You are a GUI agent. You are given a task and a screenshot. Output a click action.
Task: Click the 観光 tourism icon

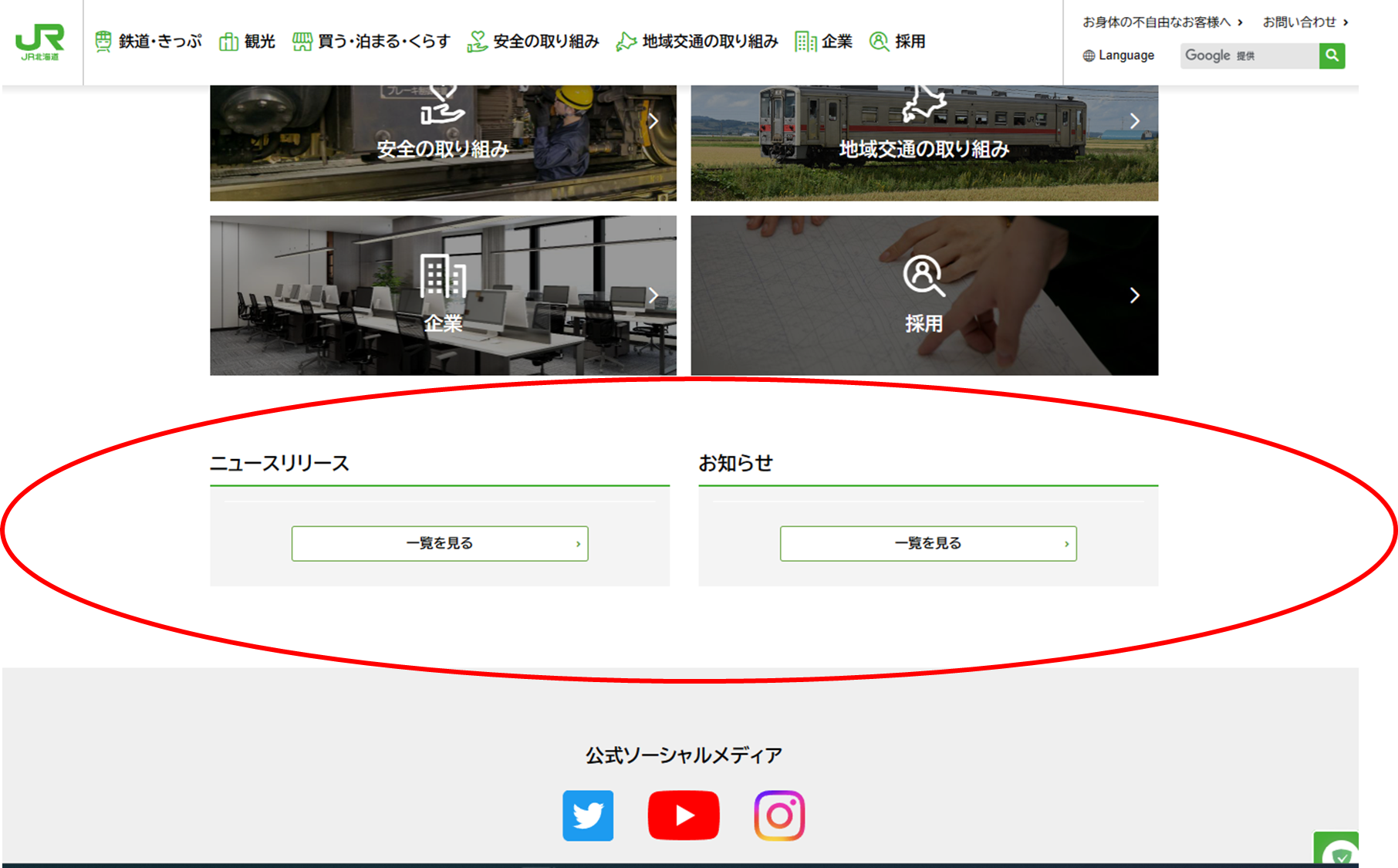pyautogui.click(x=228, y=42)
